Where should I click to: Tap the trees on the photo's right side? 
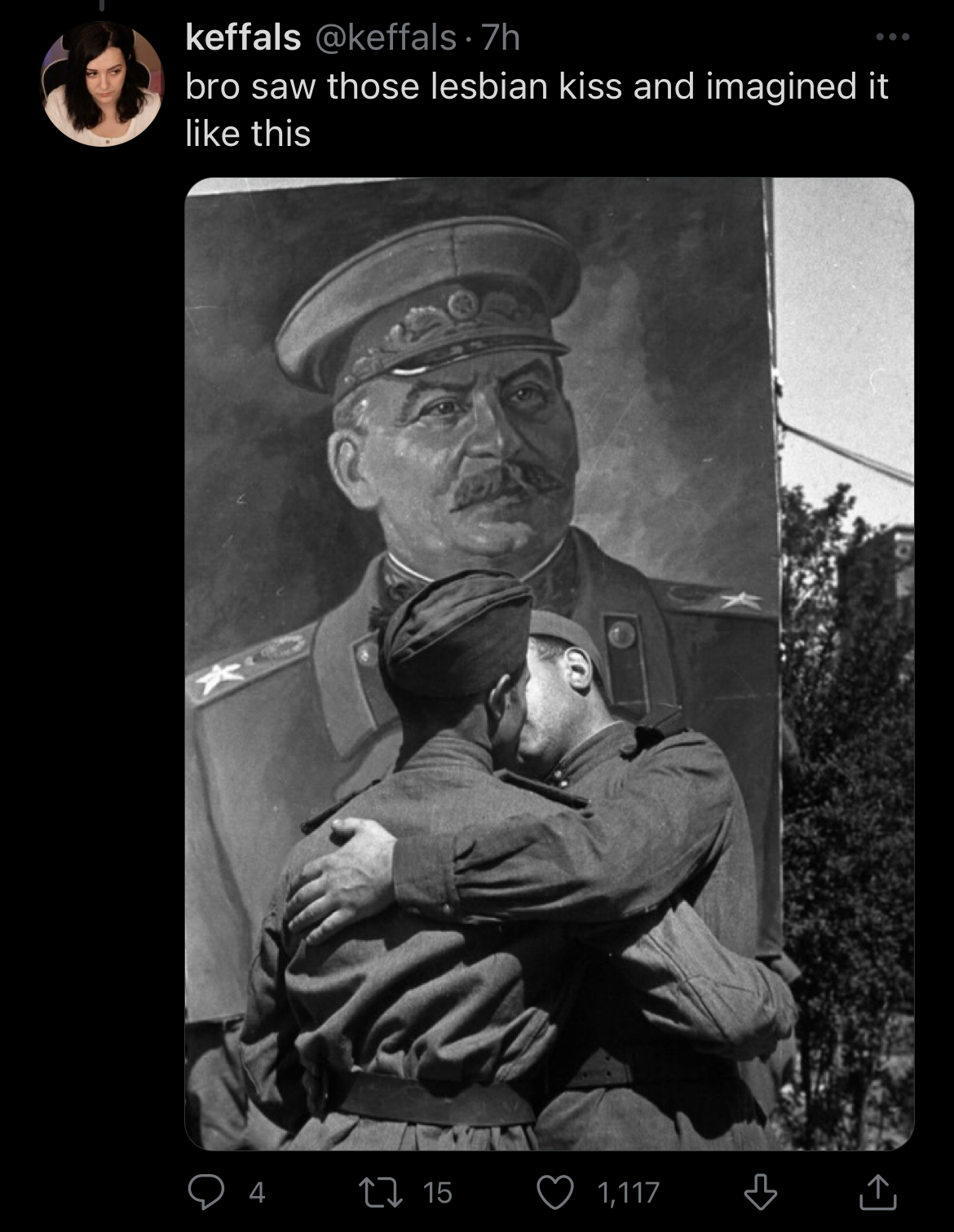(x=848, y=815)
